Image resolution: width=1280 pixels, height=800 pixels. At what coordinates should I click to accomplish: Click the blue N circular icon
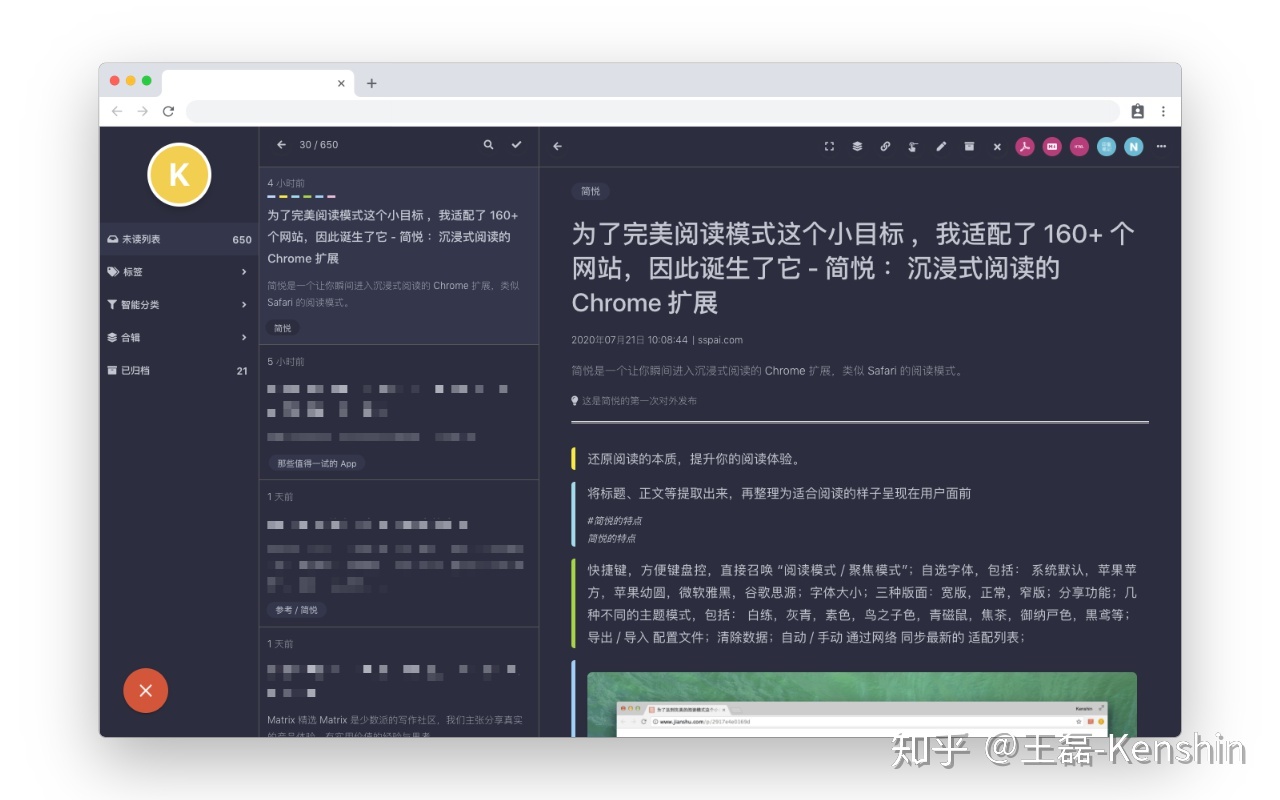[1133, 146]
